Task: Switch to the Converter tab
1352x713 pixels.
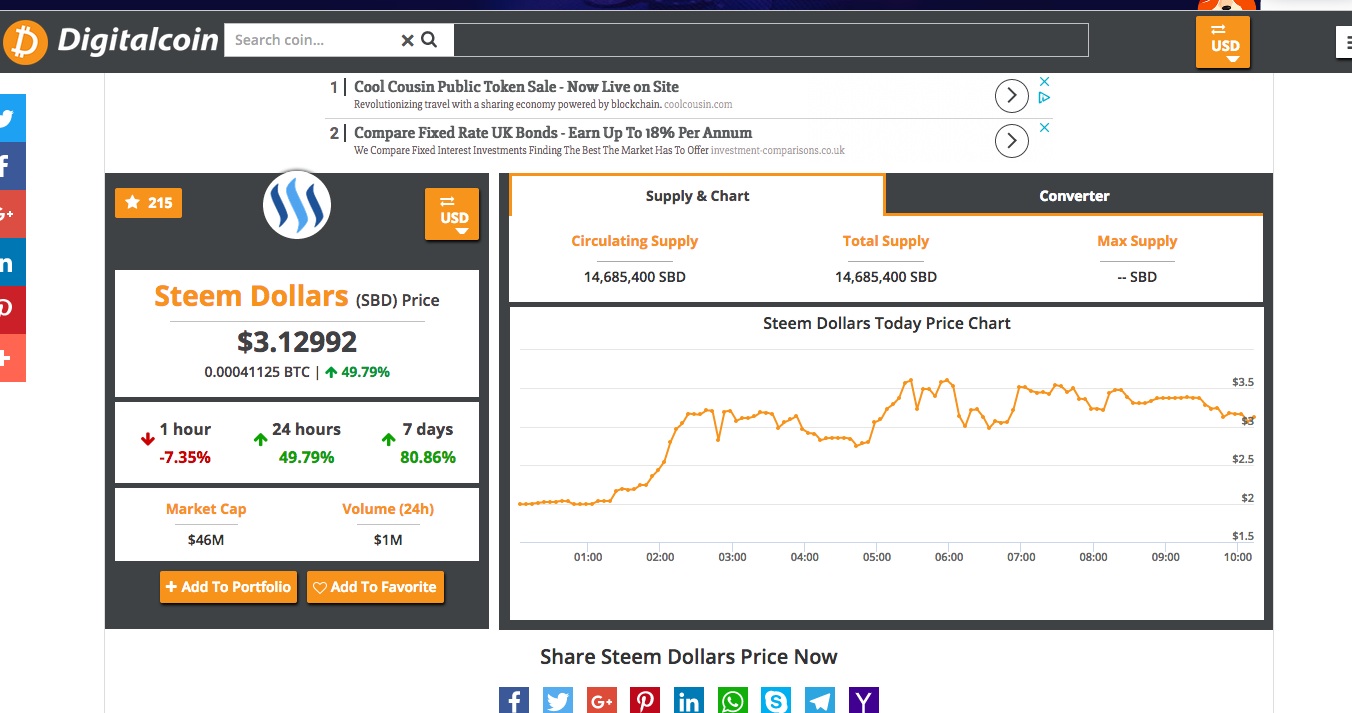Action: tap(1074, 196)
